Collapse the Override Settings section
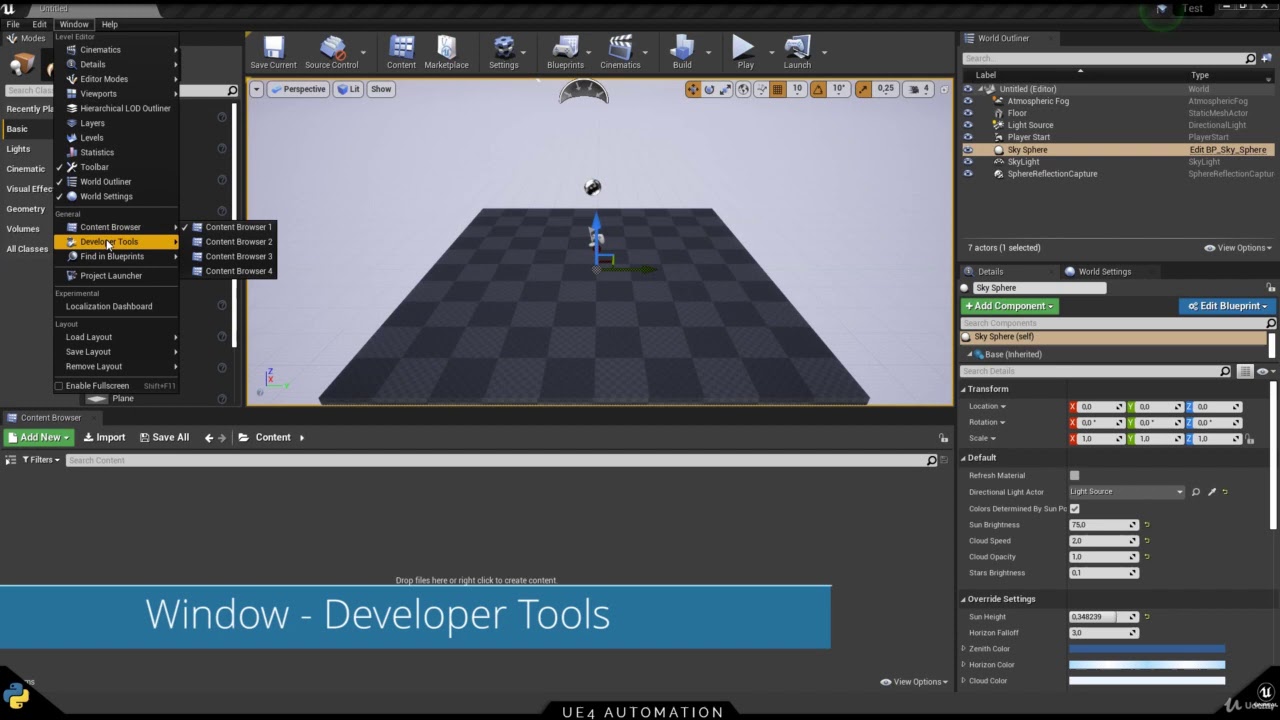The image size is (1280, 720). [964, 599]
